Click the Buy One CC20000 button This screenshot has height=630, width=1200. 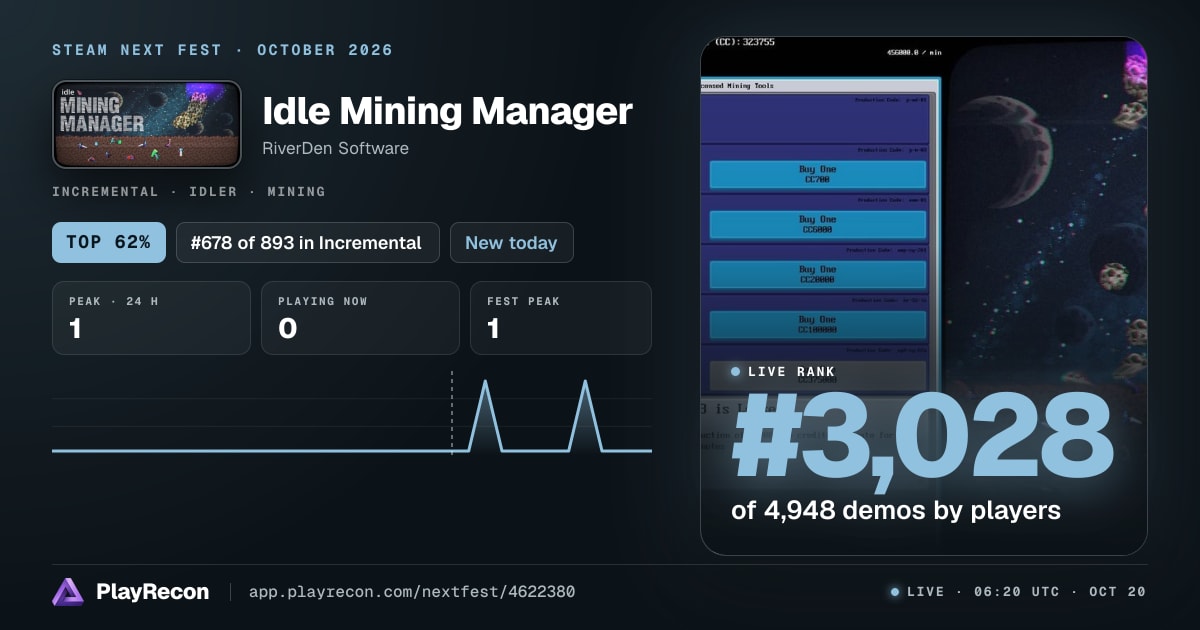[x=817, y=275]
